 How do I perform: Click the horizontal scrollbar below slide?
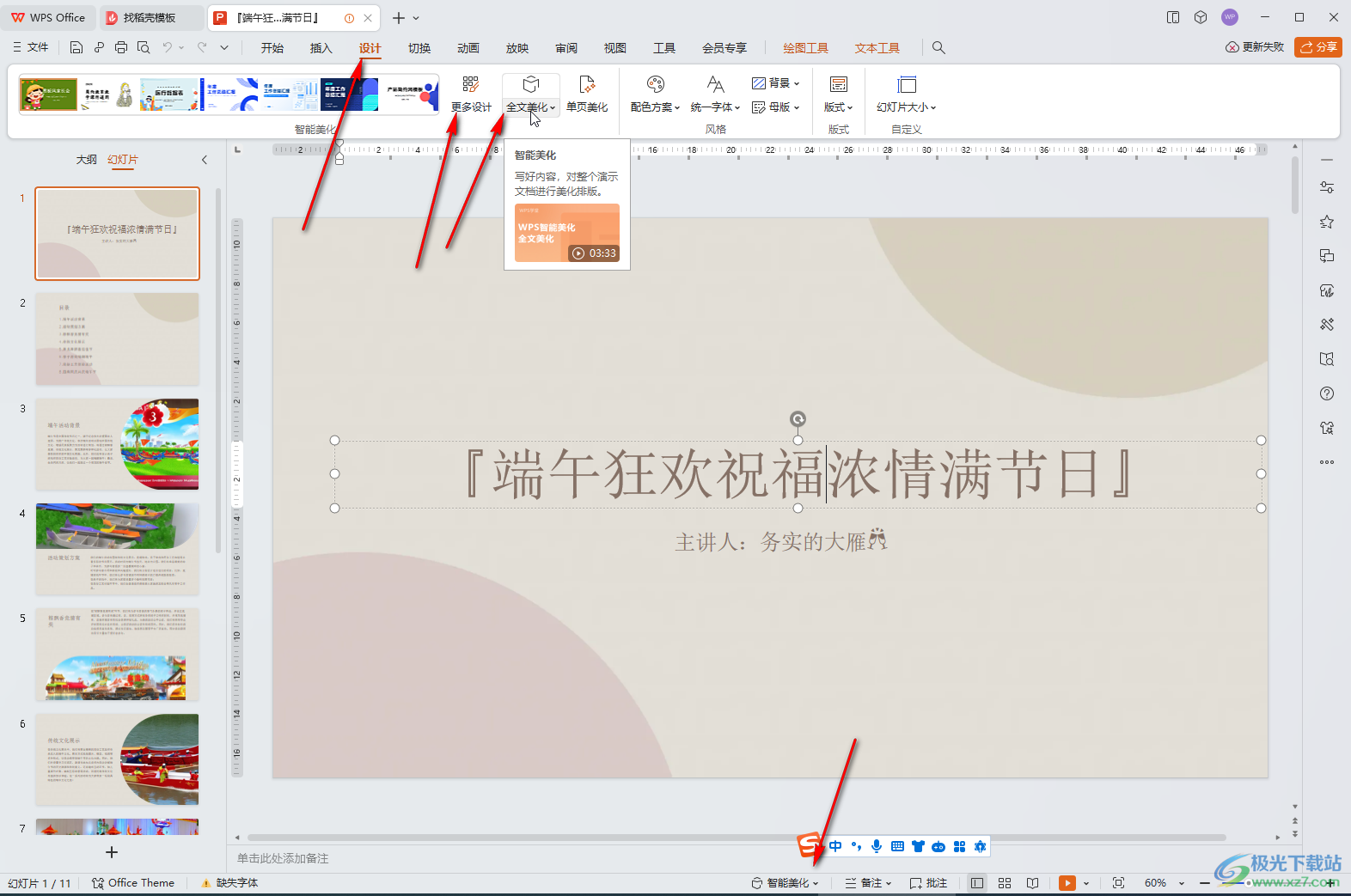coord(737,838)
